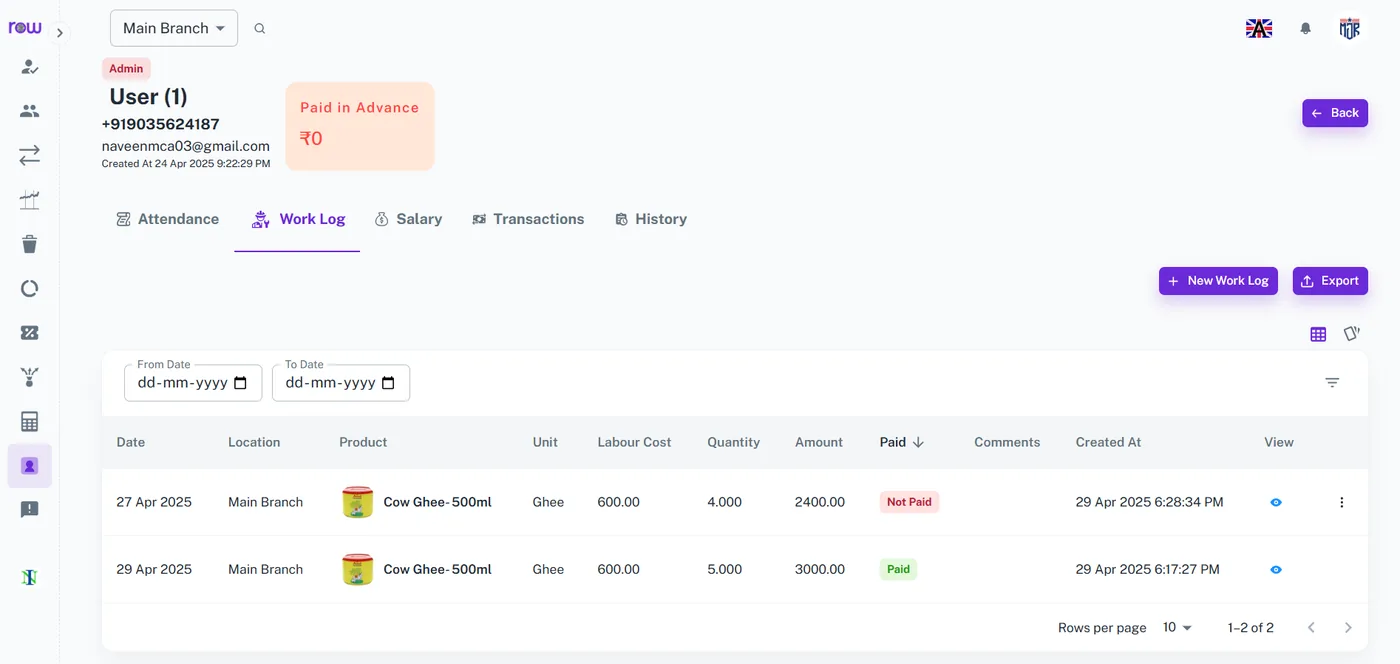Viewport: 1400px width, 664px height.
Task: Click the quantity 5.000 cell
Action: point(724,569)
